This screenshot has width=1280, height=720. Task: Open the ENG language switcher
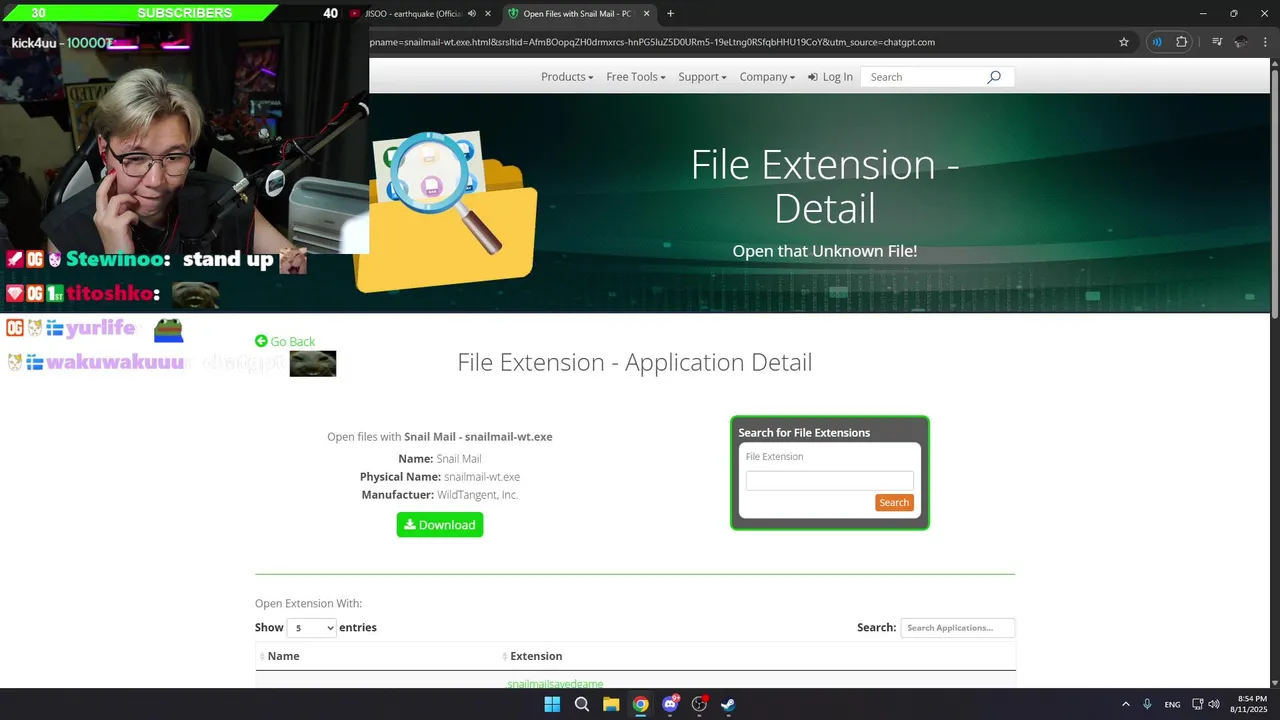tap(1172, 705)
